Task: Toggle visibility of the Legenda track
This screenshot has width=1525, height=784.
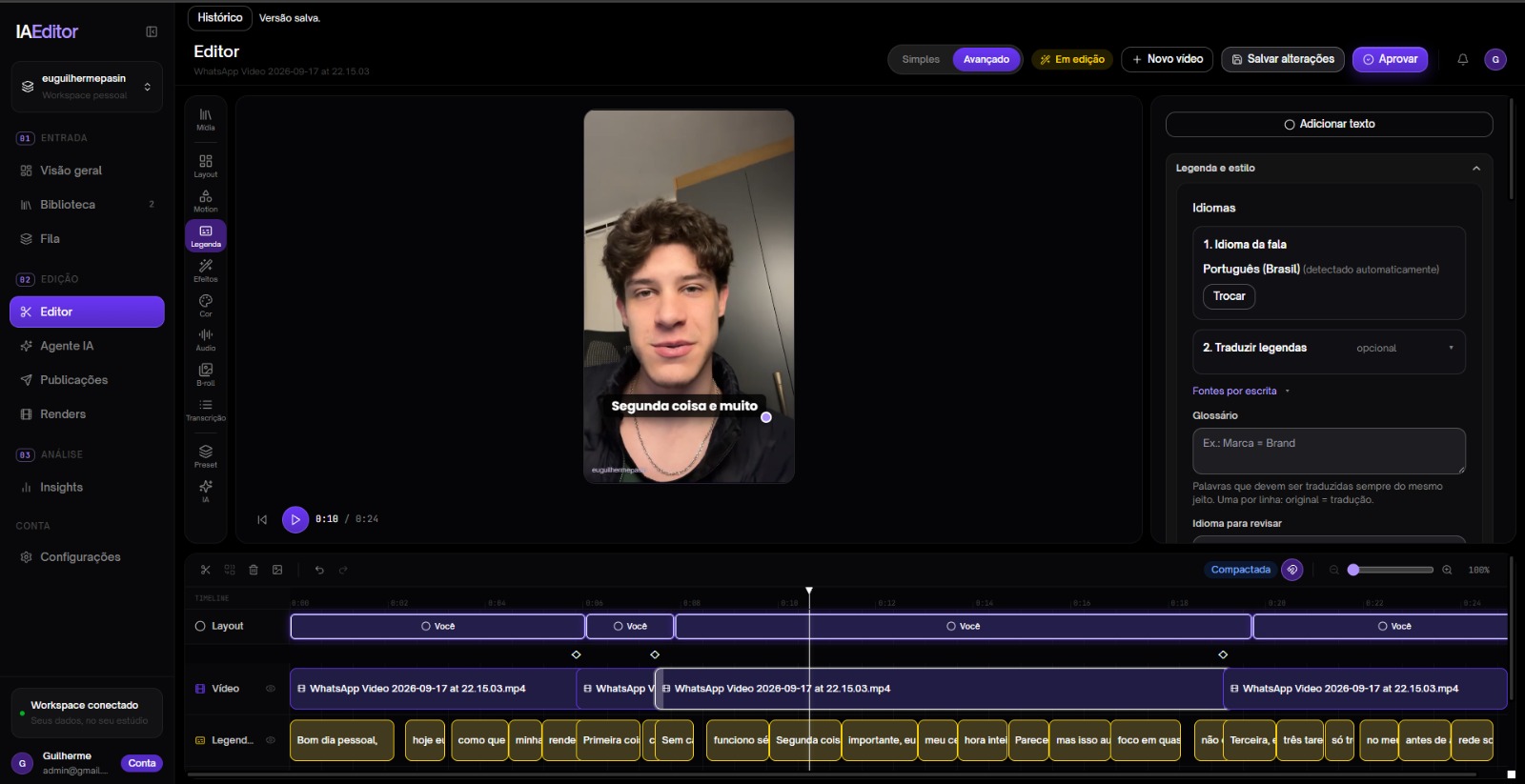Action: tap(271, 740)
